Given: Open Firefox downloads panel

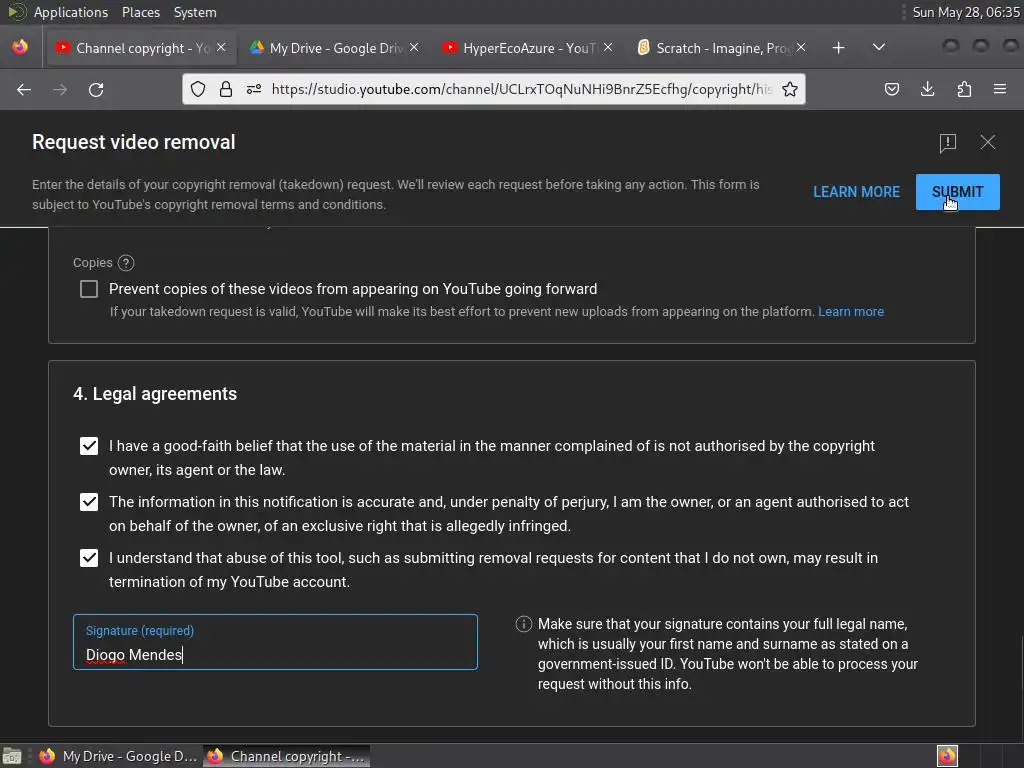Looking at the screenshot, I should (928, 89).
